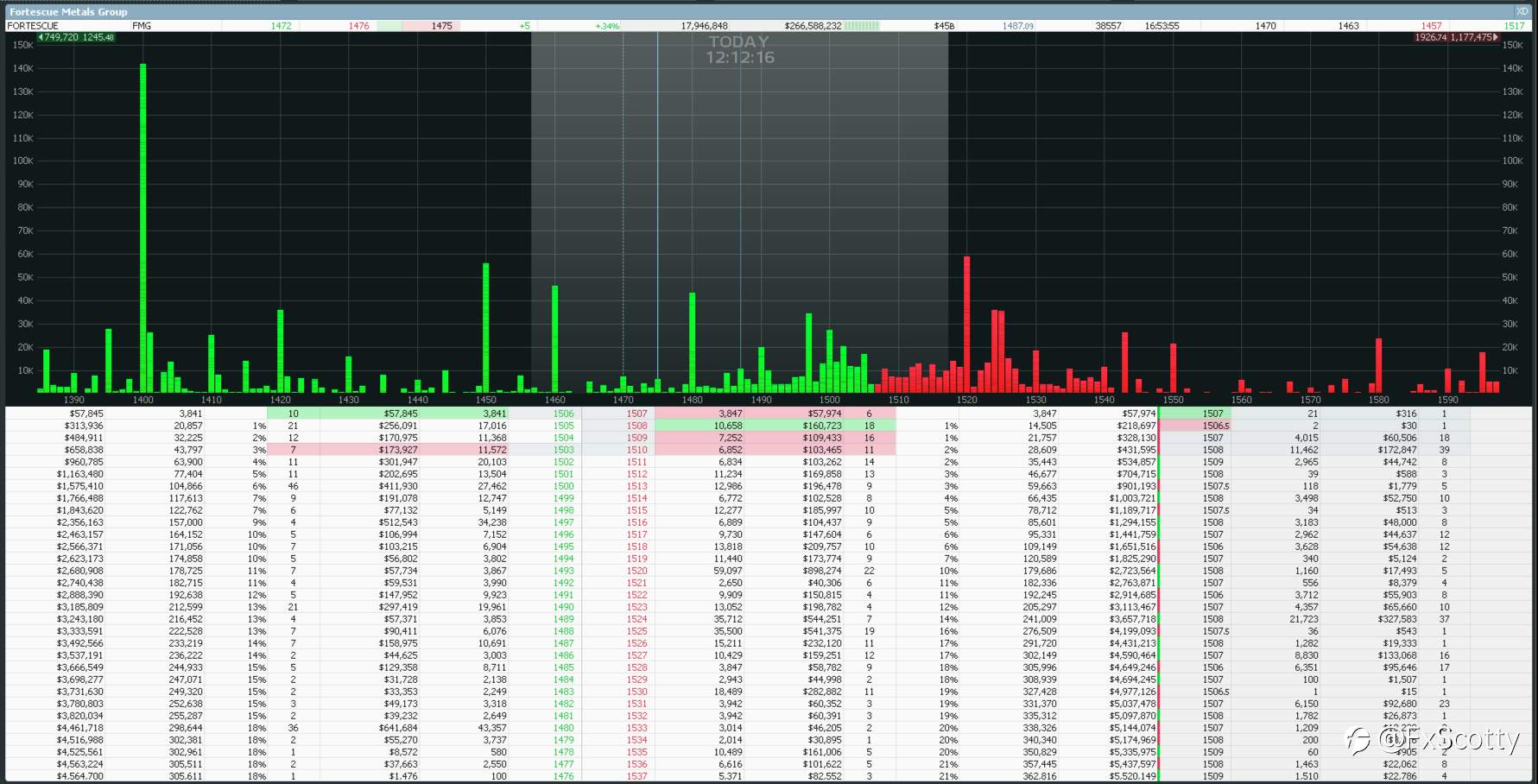Click the 1410 x-axis price label
The width and height of the screenshot is (1538, 784).
tap(211, 400)
